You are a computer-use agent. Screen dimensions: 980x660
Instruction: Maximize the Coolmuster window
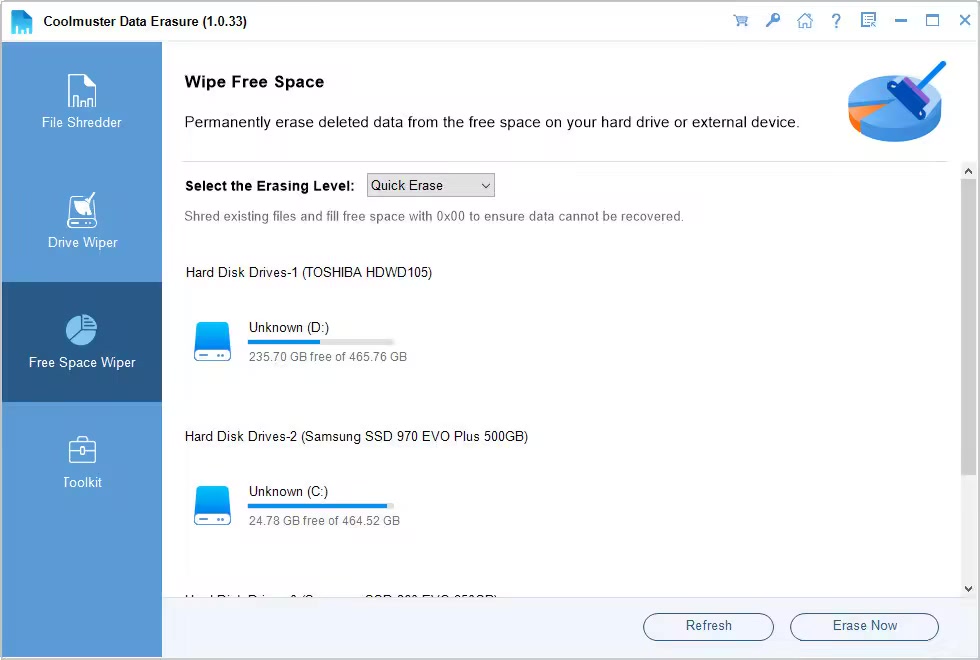point(932,21)
